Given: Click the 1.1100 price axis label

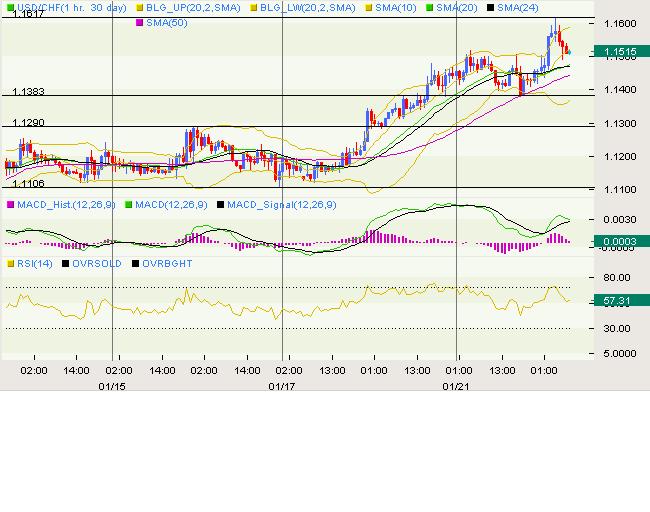Looking at the screenshot, I should 620,189.
